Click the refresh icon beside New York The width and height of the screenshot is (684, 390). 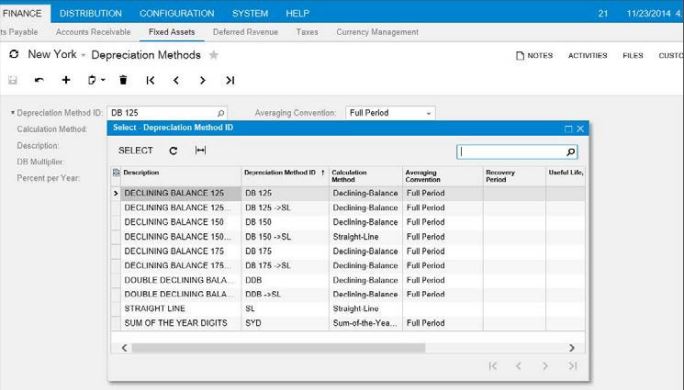pyautogui.click(x=14, y=54)
